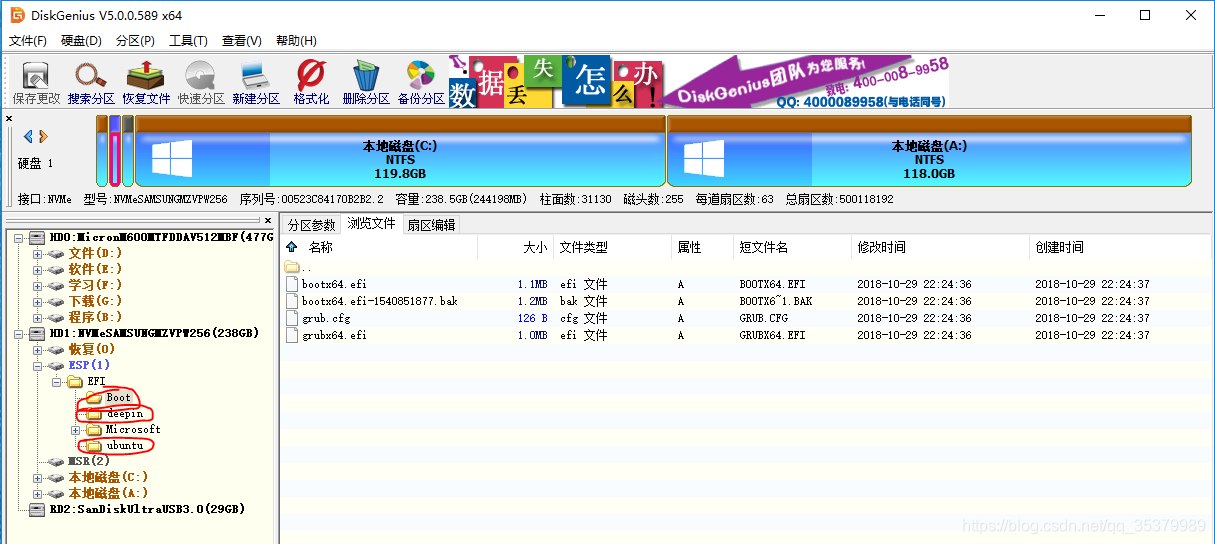Screen dimensions: 1215x544
Task: Expand the 本地磁盘(A:) tree node
Action: click(x=38, y=494)
